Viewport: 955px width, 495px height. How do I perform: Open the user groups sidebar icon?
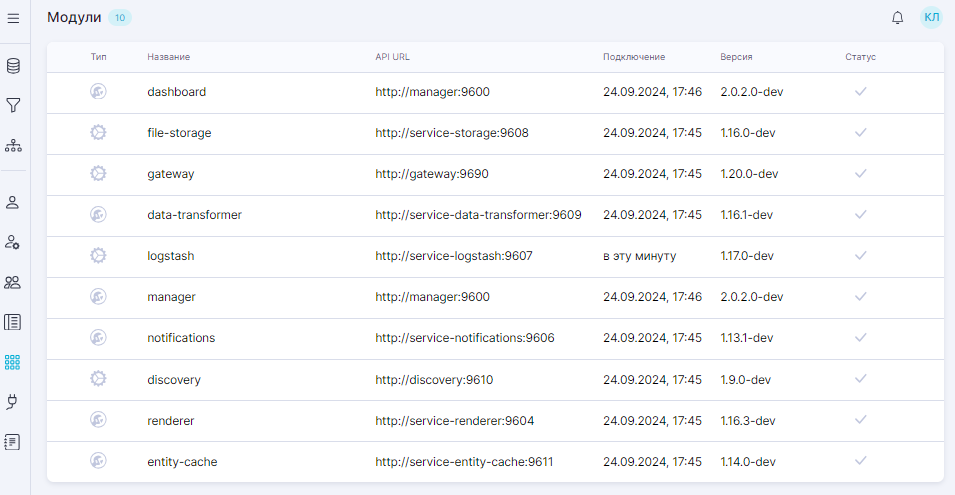[13, 282]
